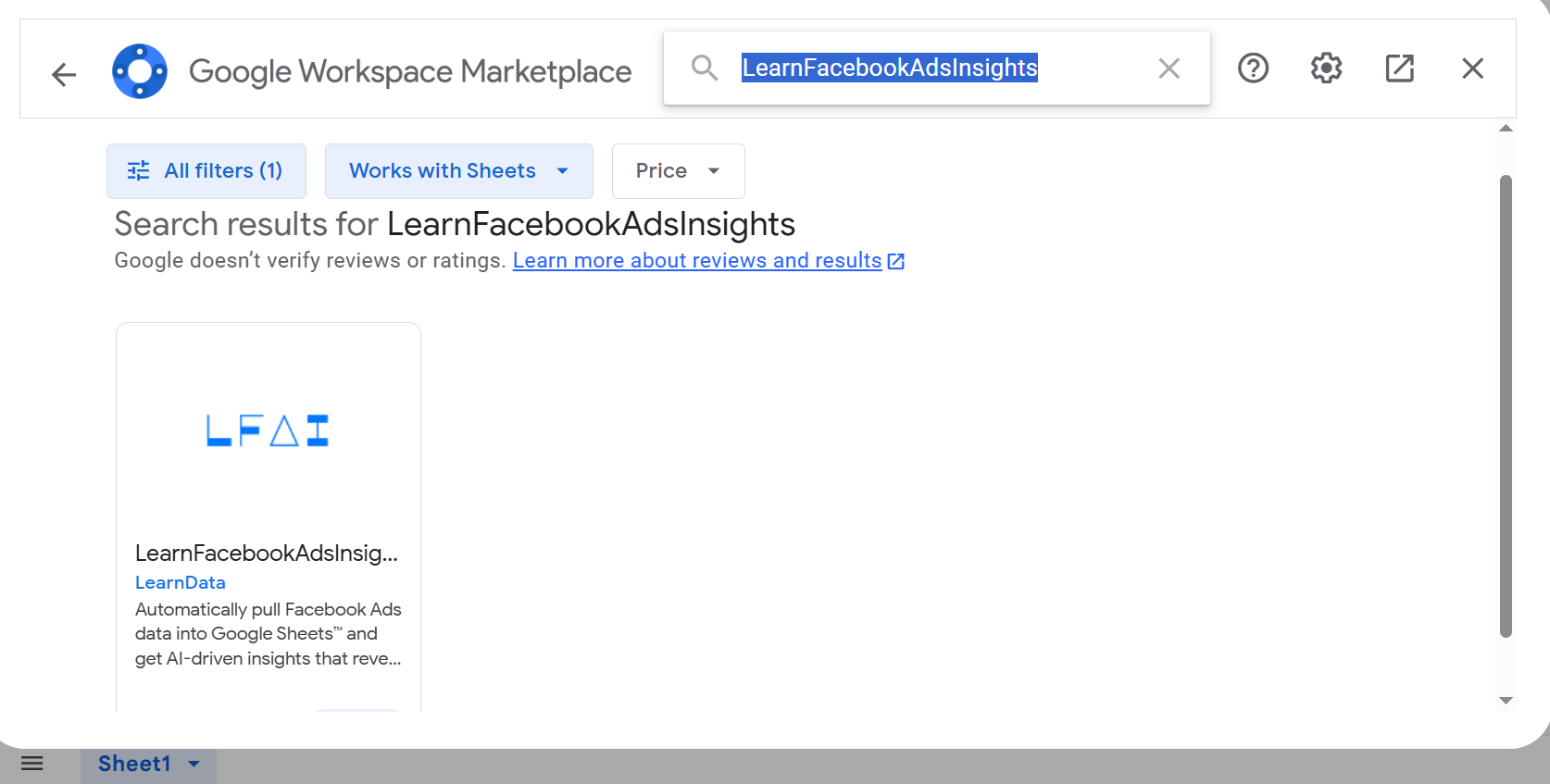Click the search field containing LearnFacebookAdsInsights
Viewport: 1550px width, 784px height.
(x=937, y=68)
